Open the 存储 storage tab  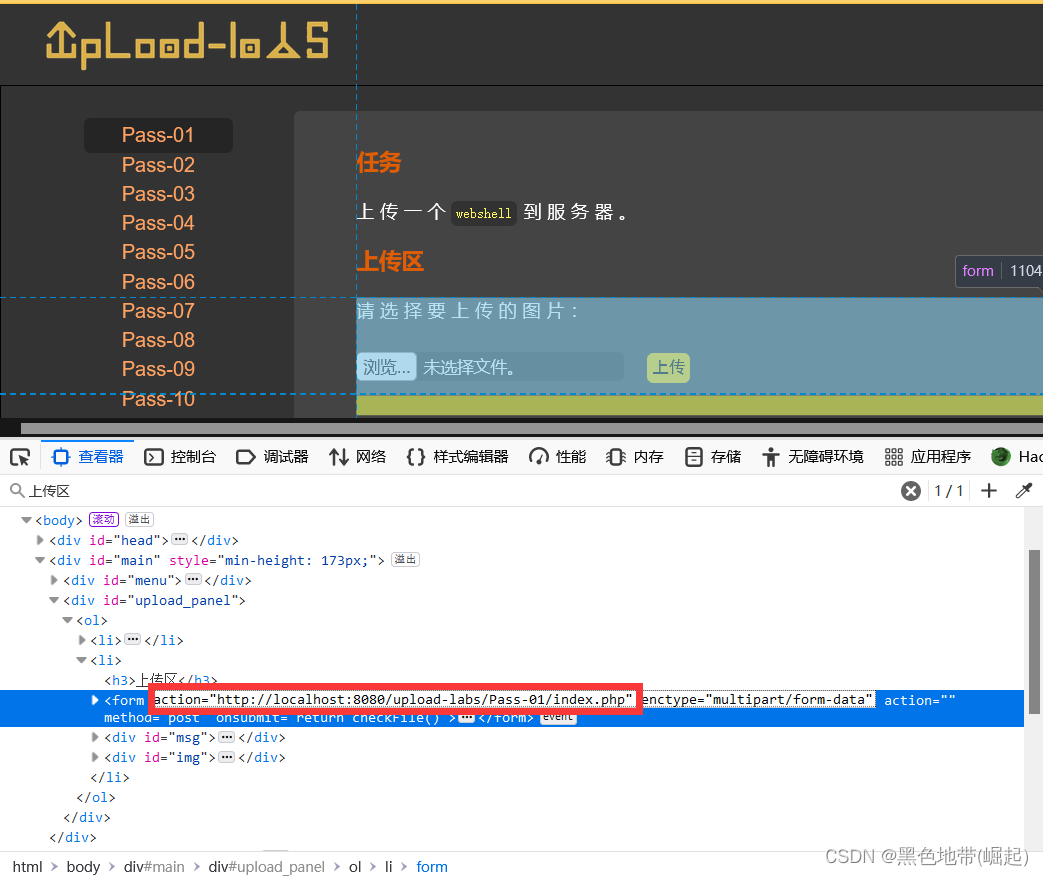click(x=713, y=457)
